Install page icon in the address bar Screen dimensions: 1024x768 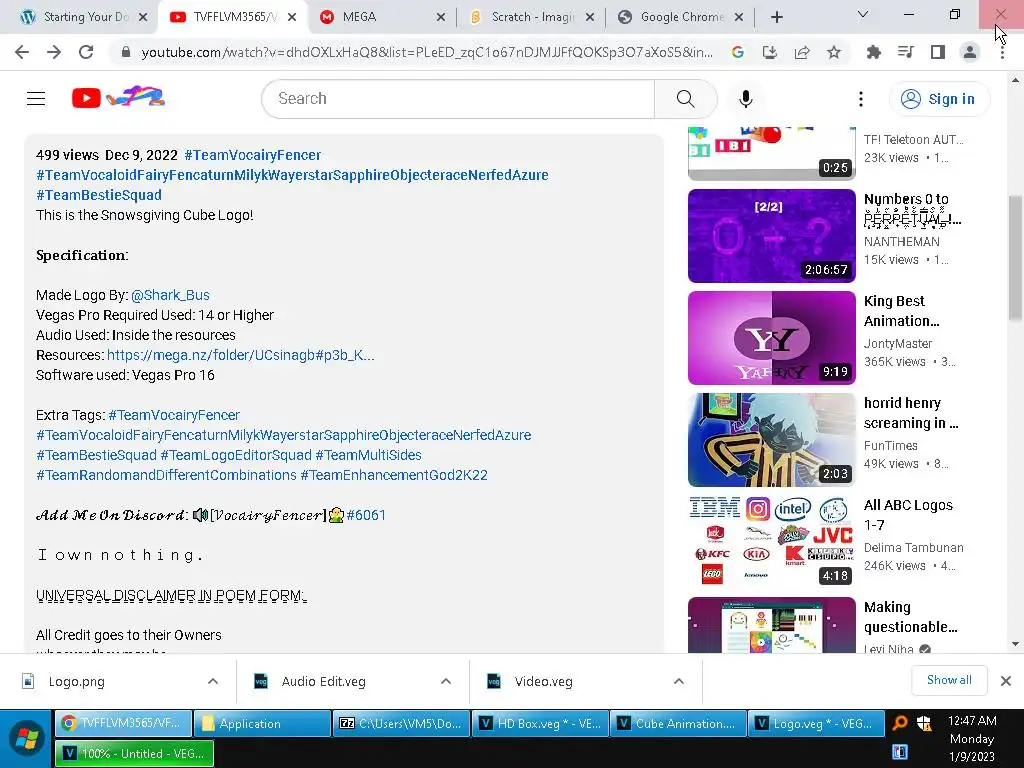point(770,52)
